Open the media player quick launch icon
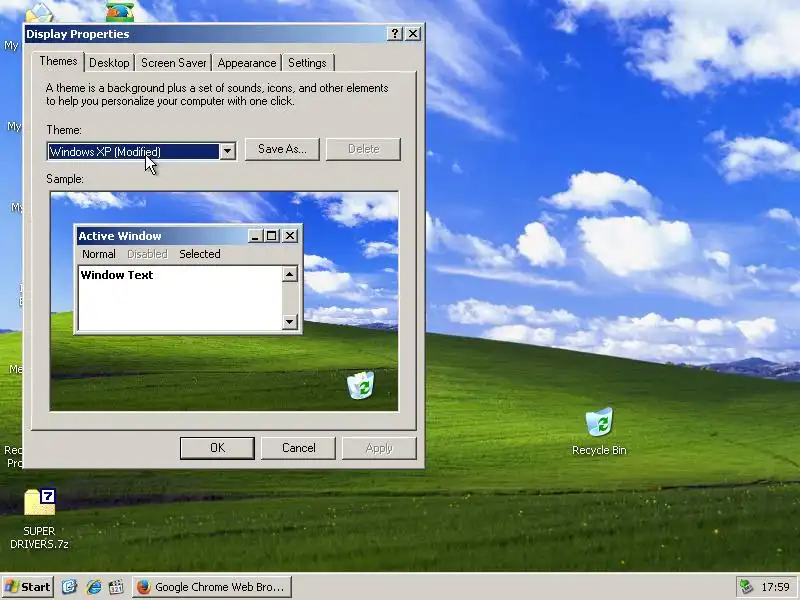The height and width of the screenshot is (600, 800). tap(116, 587)
